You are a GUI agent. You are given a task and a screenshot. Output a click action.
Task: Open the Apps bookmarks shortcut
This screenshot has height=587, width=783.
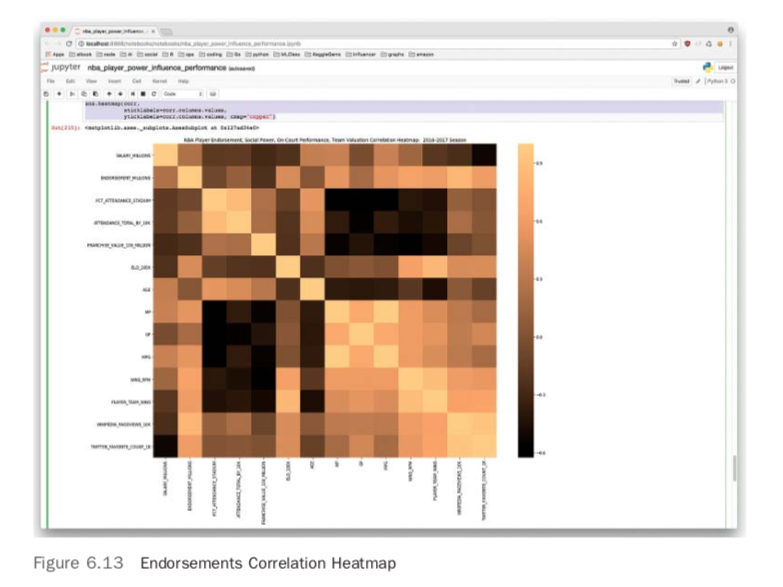55,54
